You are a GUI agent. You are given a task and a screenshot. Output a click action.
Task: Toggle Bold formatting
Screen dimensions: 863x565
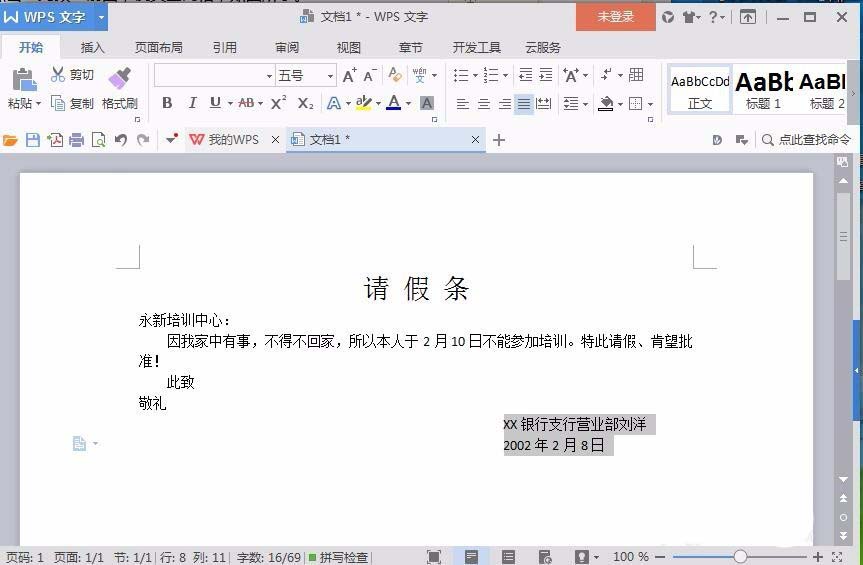167,103
